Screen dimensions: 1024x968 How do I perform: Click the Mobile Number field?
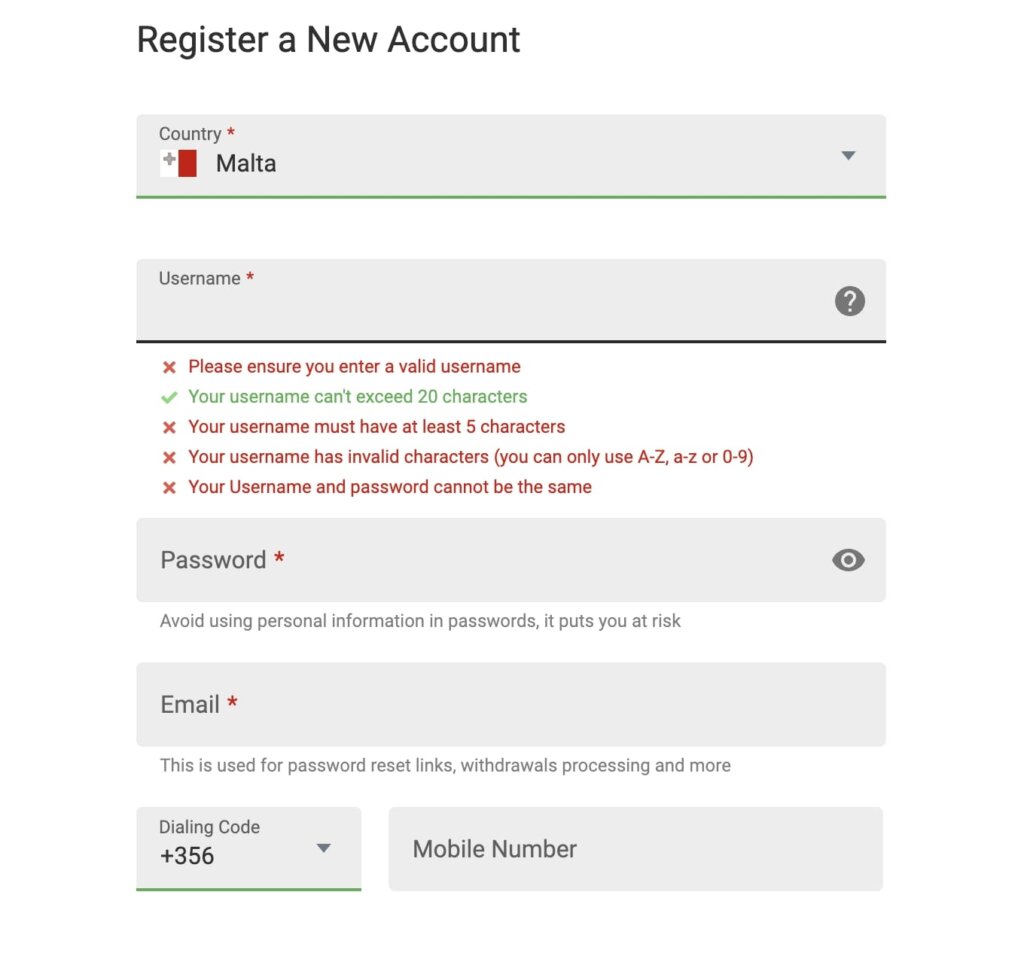coord(635,848)
